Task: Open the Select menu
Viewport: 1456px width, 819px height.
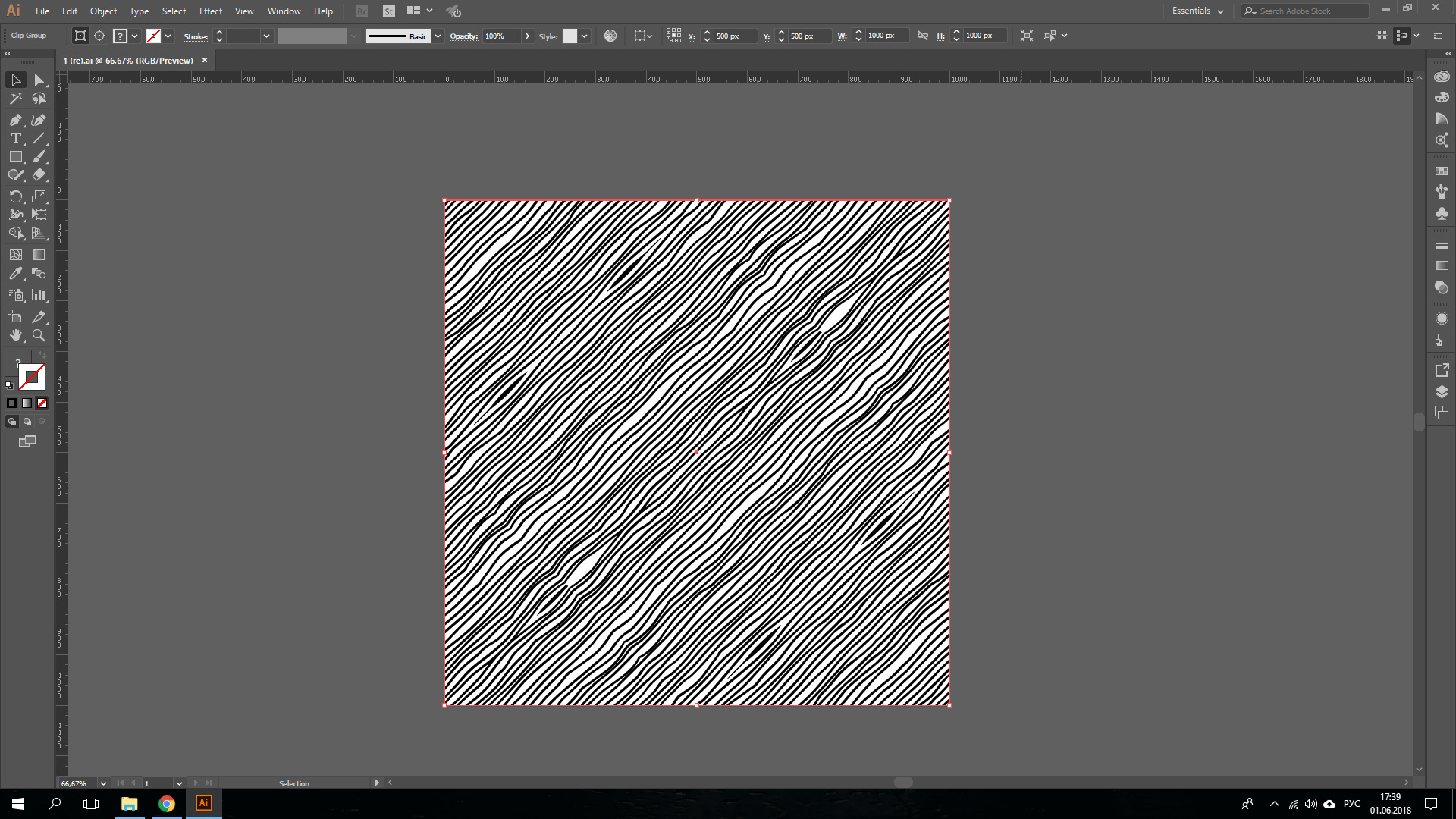Action: coord(174,11)
